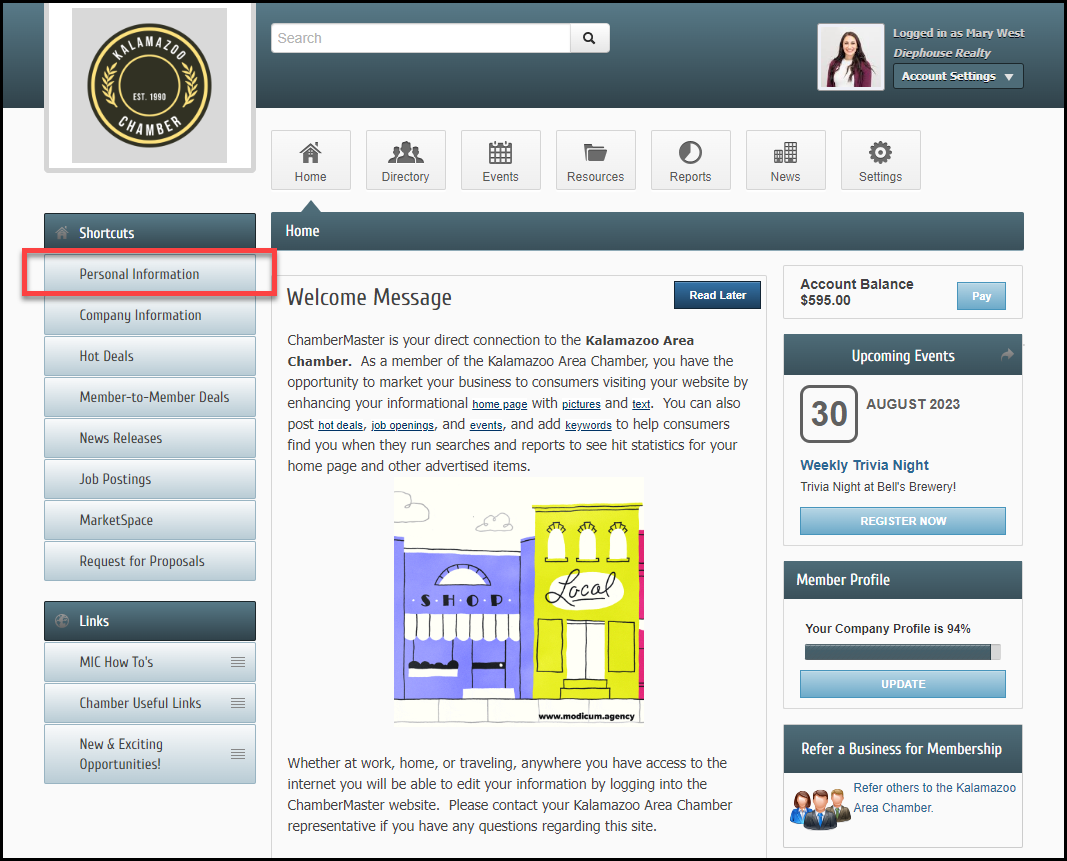The image size is (1067, 861).
Task: Click the New & Exciting Opportunities list icon
Action: coord(237,754)
